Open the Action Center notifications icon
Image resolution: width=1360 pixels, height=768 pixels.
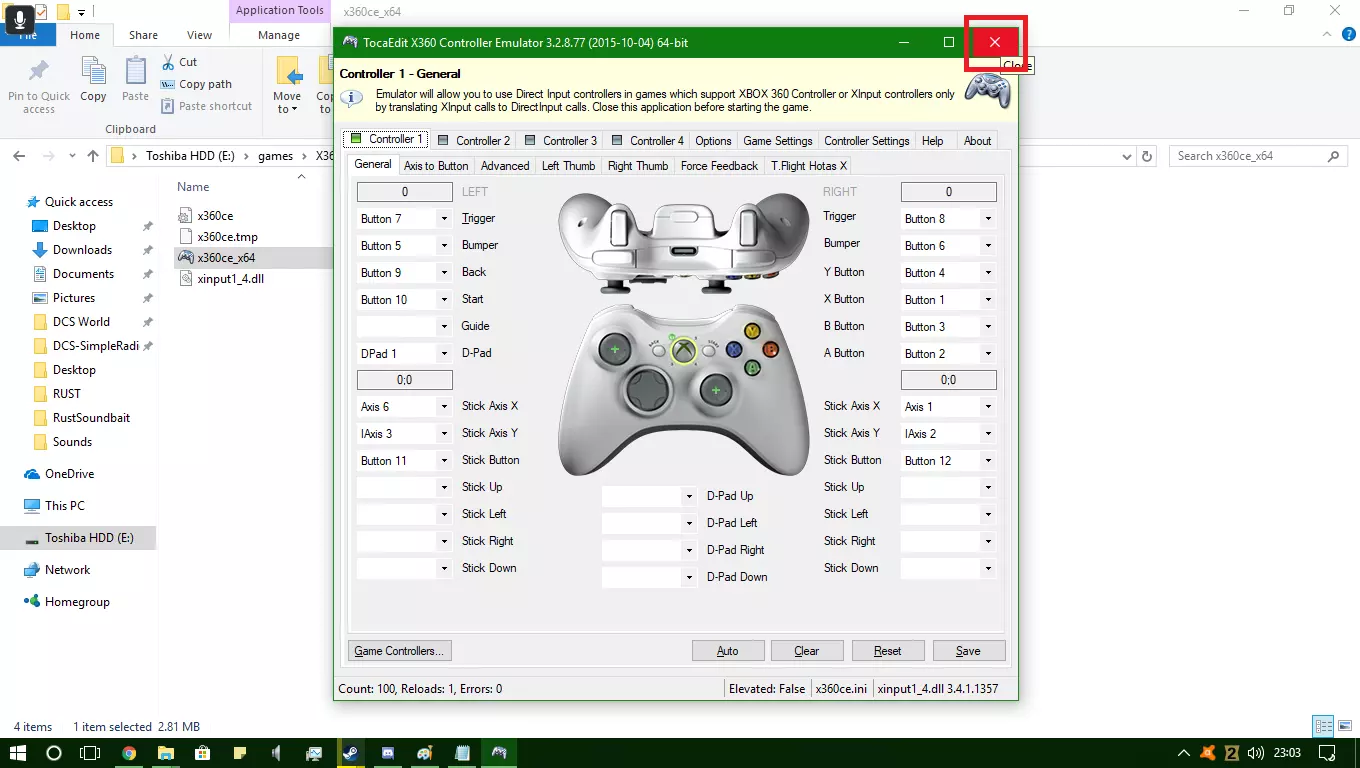pos(1327,753)
